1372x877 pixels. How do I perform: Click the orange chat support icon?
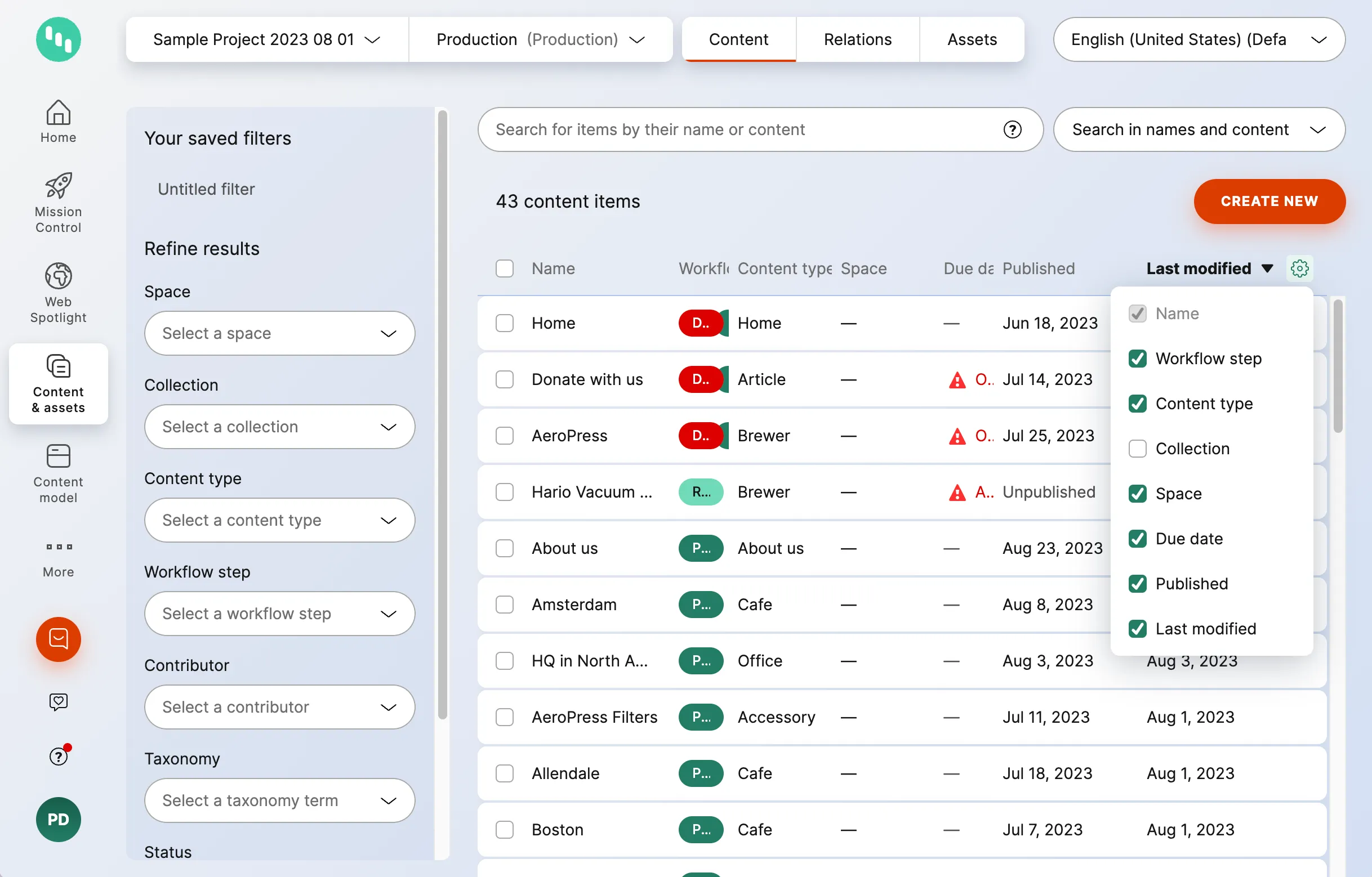coord(58,639)
